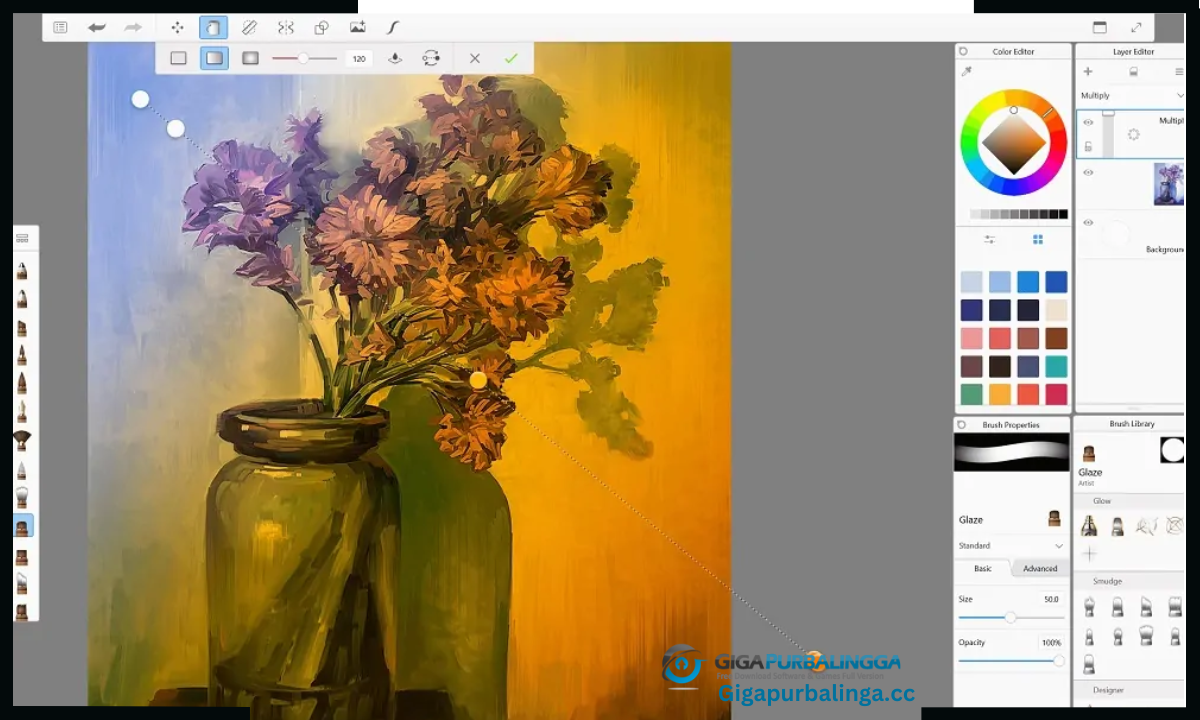Choose the solid fill type
Screen dimensions: 1200x720
point(178,58)
